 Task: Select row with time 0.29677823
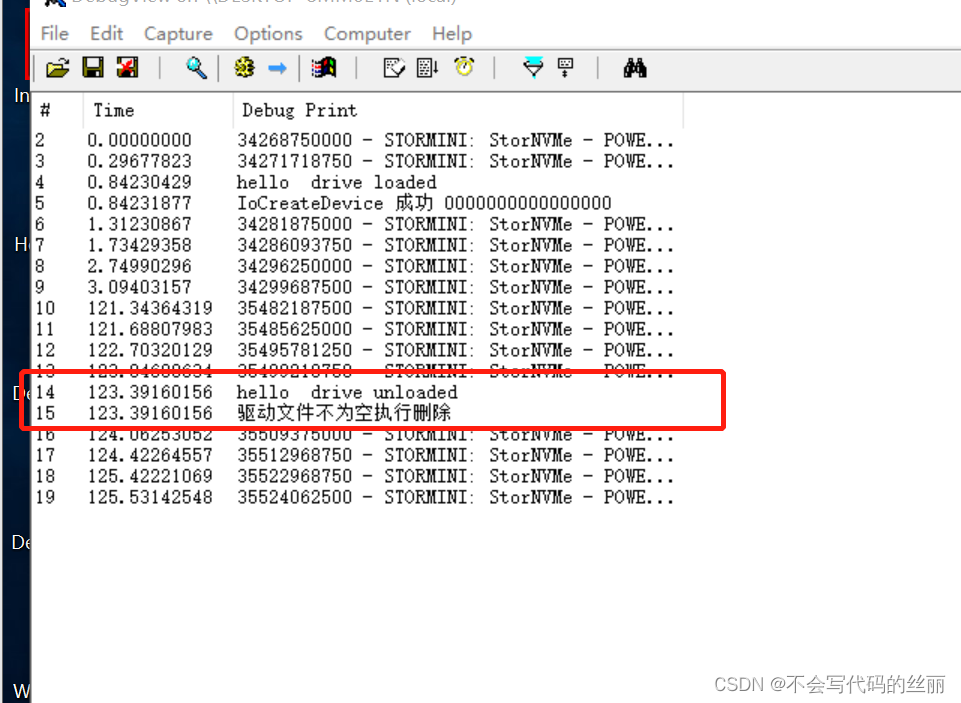pyautogui.click(x=357, y=161)
